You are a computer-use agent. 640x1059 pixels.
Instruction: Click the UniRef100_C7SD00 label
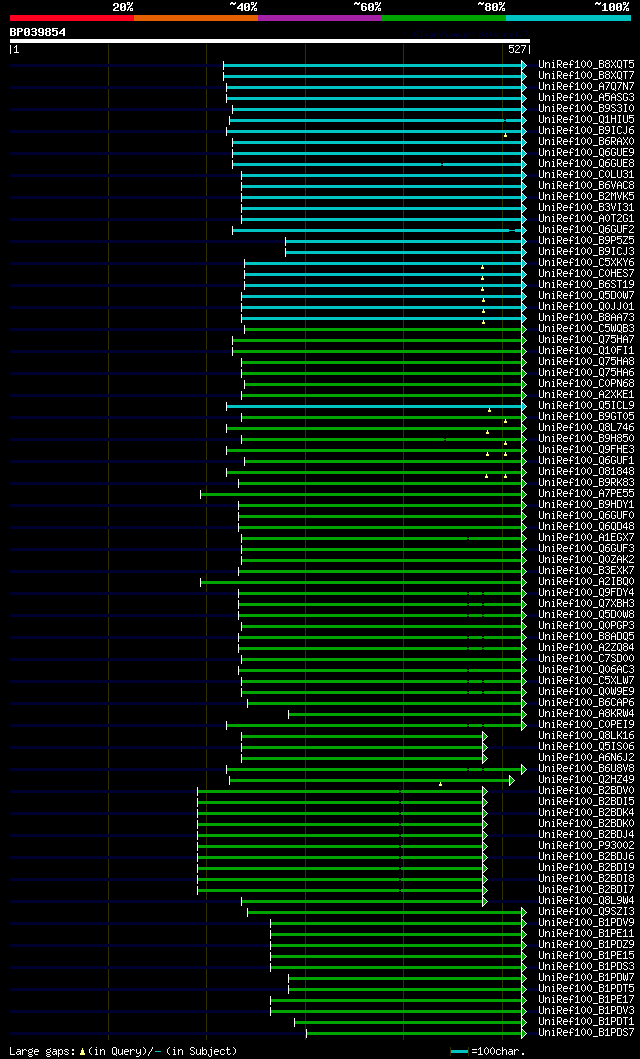[586, 660]
